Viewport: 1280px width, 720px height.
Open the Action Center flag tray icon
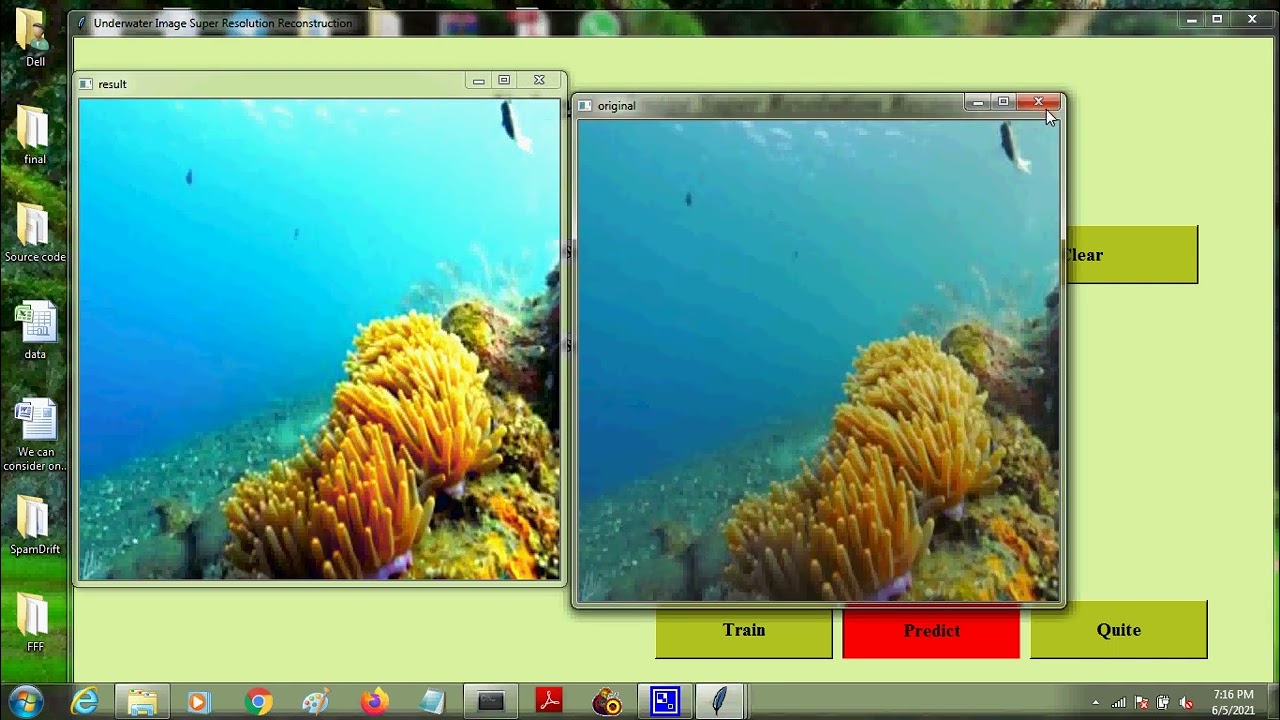point(1141,703)
